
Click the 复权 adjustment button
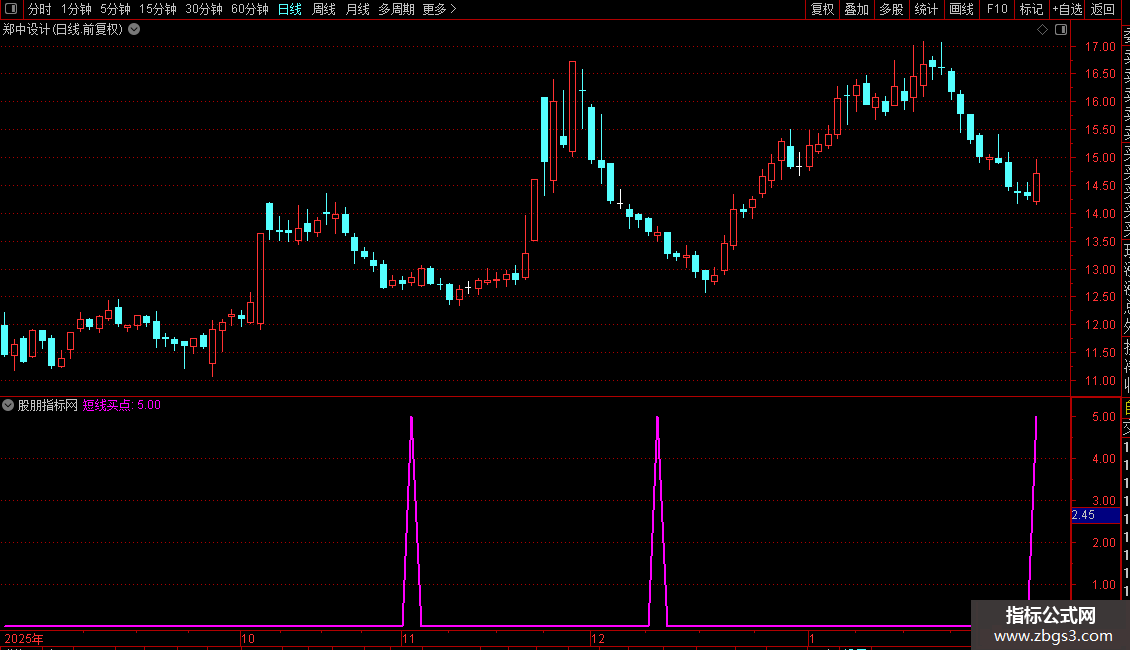tap(822, 9)
